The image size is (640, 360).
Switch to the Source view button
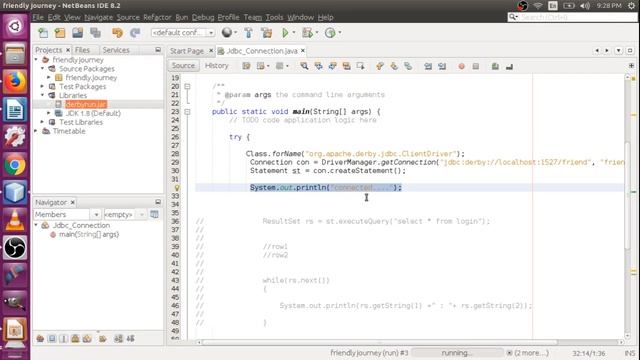click(x=183, y=65)
